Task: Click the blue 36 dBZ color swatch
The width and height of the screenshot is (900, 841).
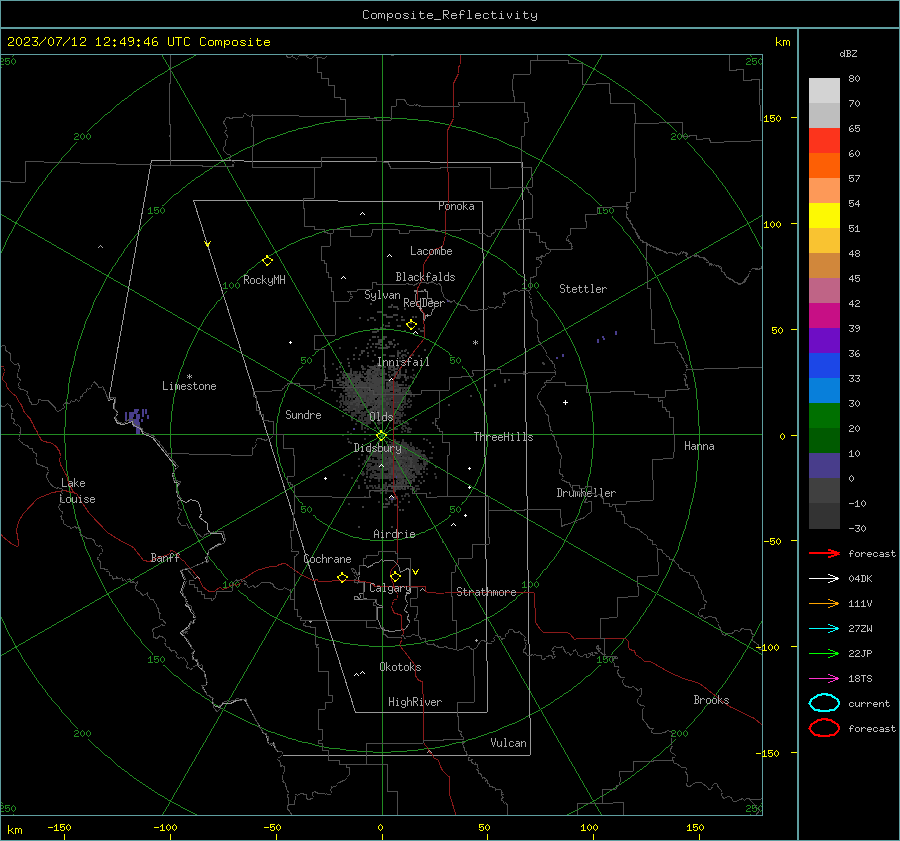Action: [824, 365]
